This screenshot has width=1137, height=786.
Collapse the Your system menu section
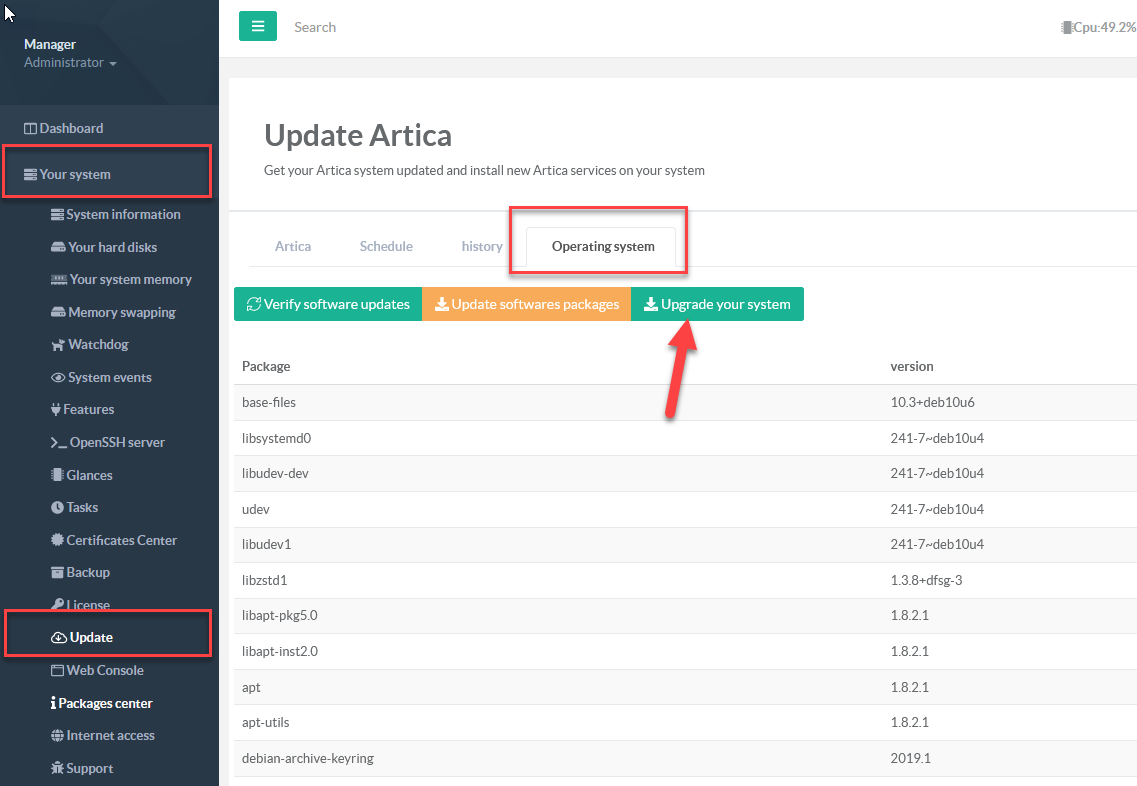pyautogui.click(x=74, y=174)
